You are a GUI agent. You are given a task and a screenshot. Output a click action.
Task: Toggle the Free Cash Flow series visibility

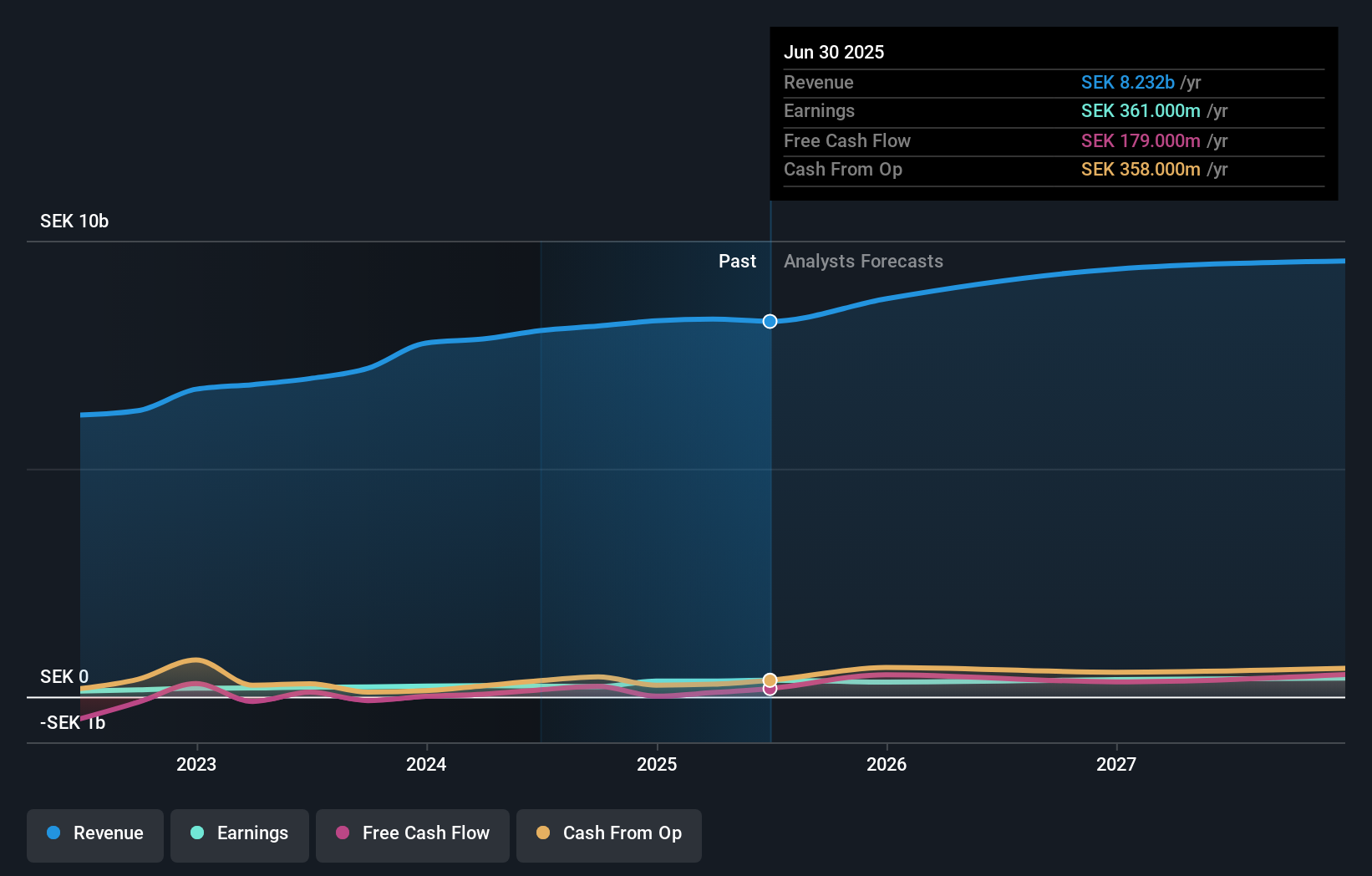pos(412,835)
